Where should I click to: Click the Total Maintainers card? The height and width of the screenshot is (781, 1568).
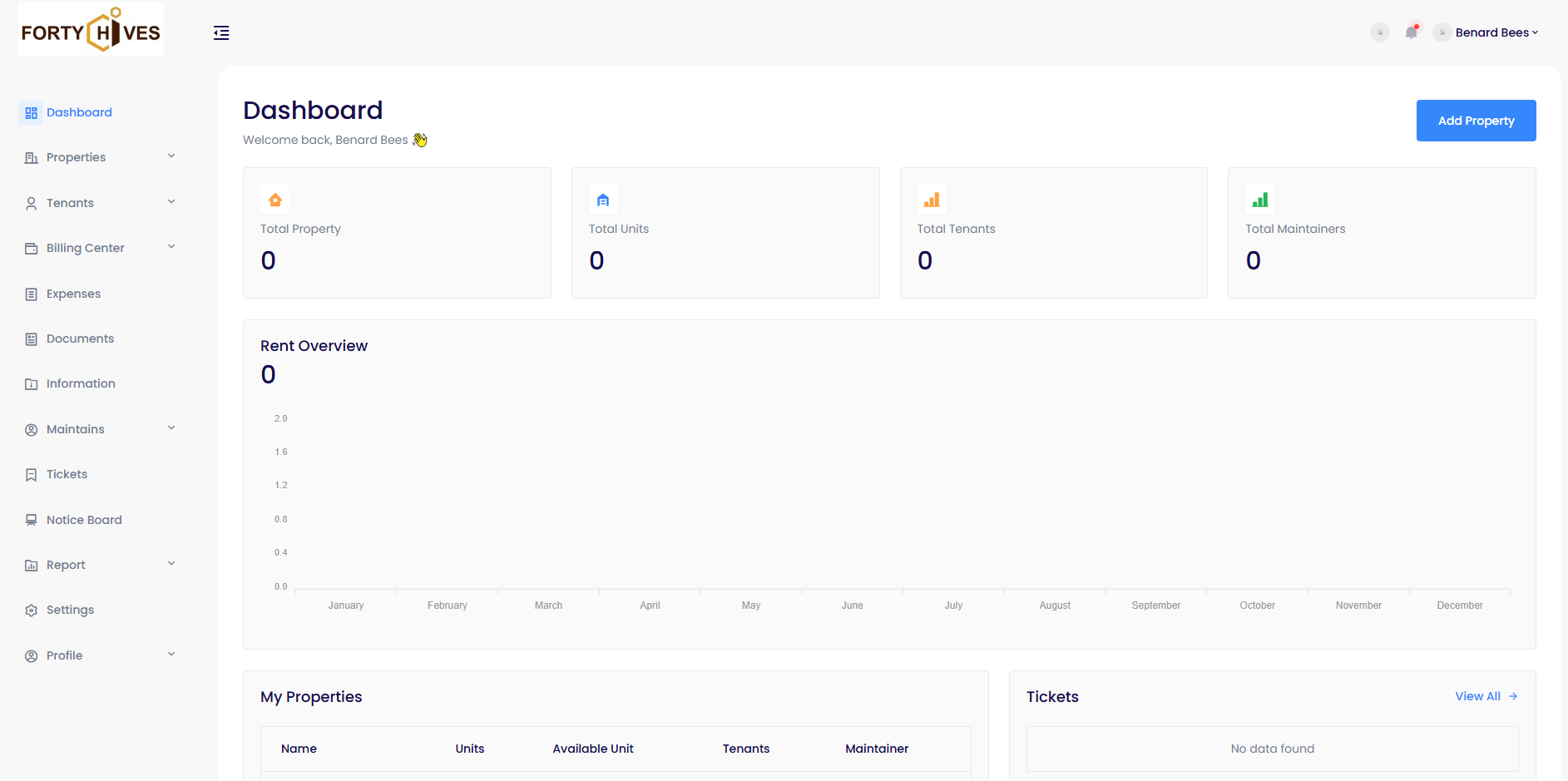click(x=1382, y=233)
